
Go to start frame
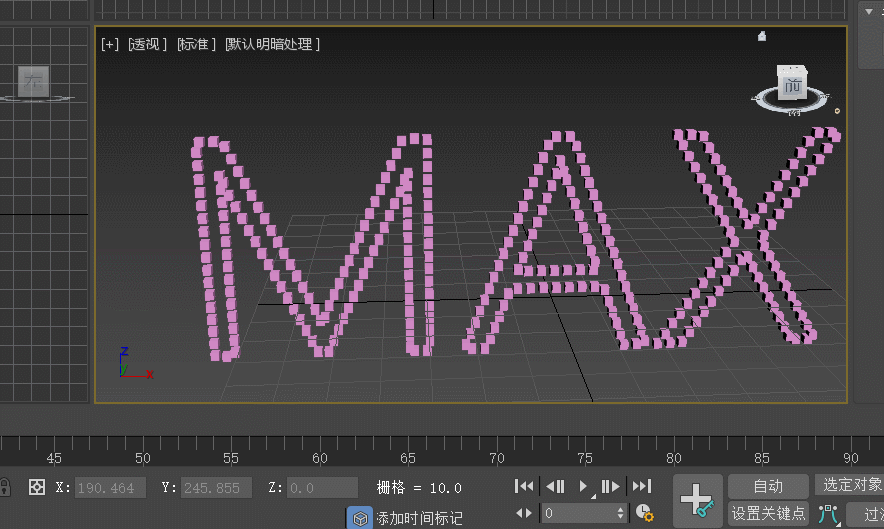tap(524, 486)
